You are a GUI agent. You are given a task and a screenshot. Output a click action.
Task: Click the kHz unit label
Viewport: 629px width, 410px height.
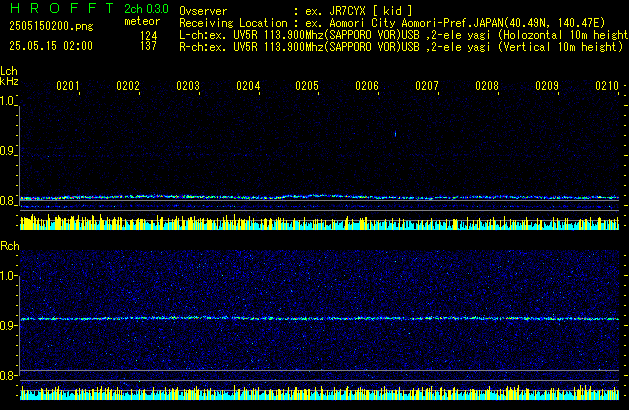point(9,81)
